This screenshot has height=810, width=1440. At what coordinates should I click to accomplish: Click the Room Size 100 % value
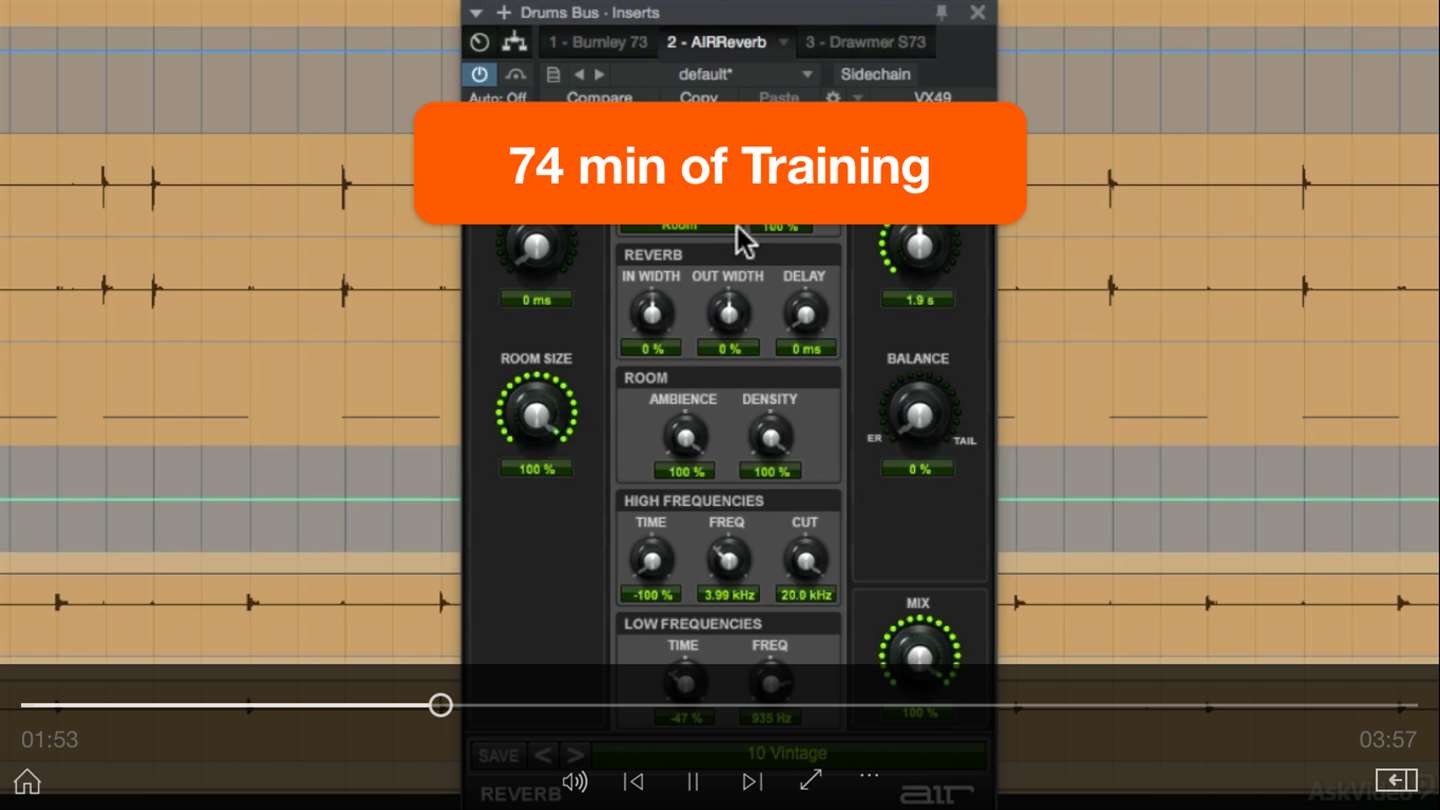point(536,469)
